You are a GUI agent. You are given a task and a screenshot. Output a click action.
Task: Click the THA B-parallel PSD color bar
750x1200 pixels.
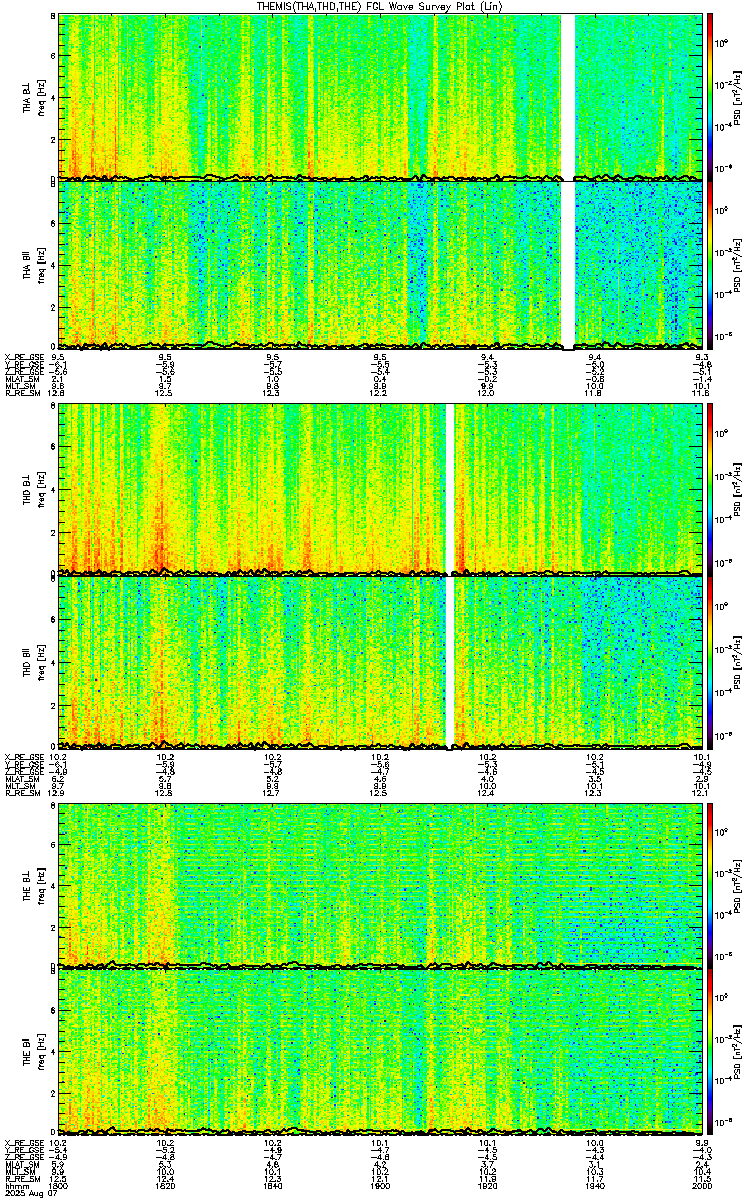711,264
